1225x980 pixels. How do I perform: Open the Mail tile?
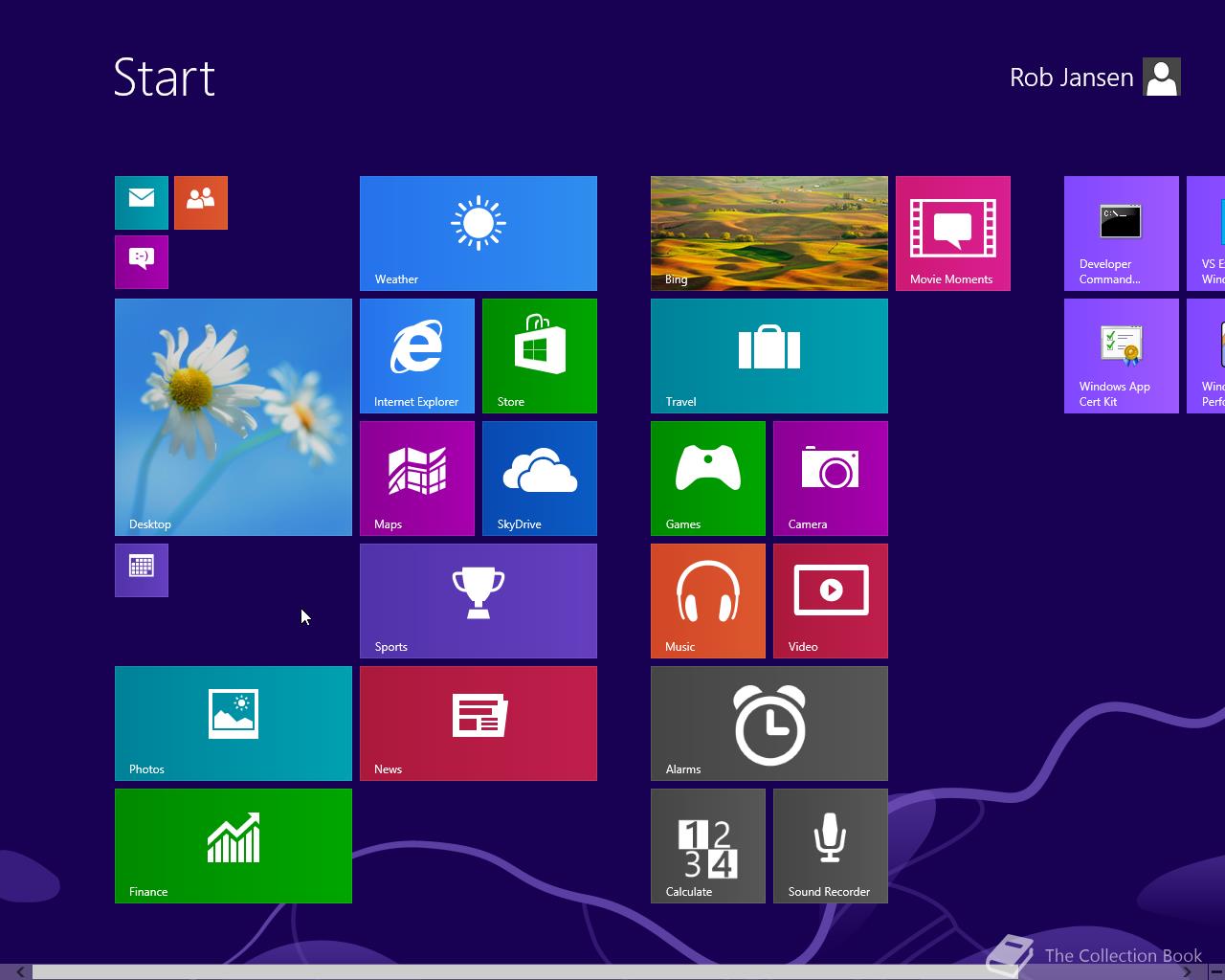[x=142, y=203]
